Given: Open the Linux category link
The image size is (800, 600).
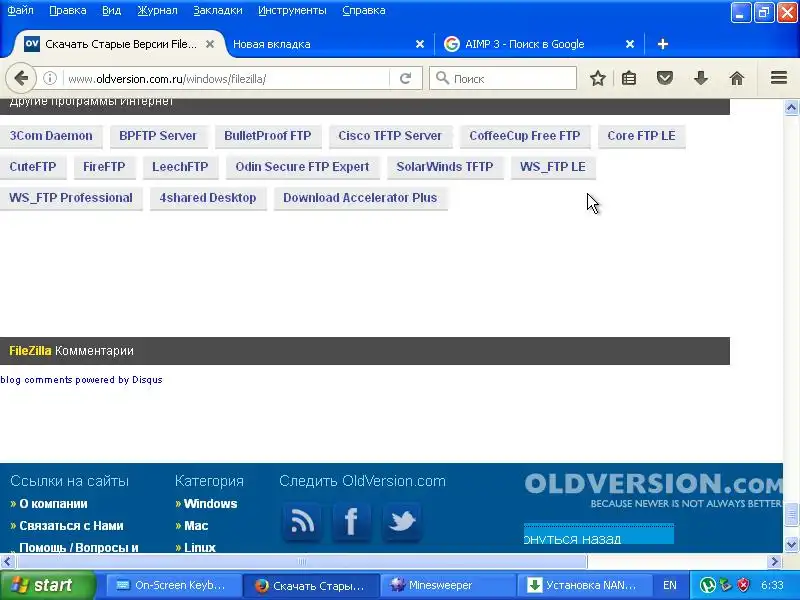Looking at the screenshot, I should [199, 547].
